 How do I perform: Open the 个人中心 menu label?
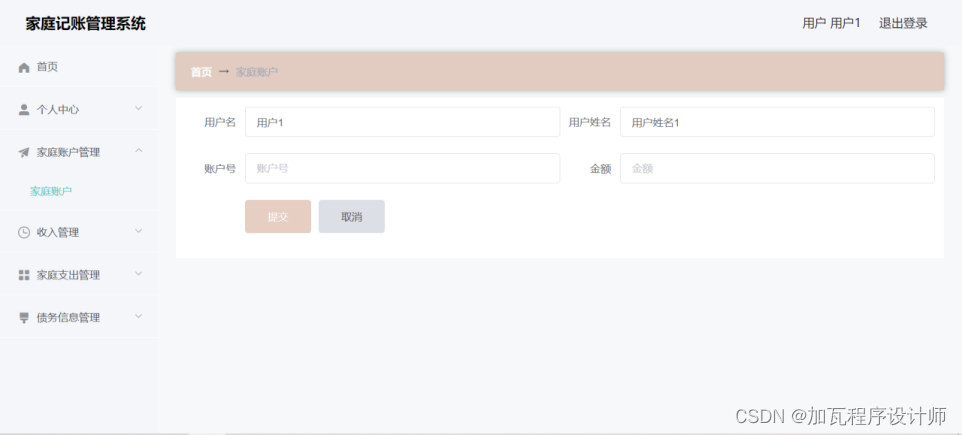click(x=58, y=110)
